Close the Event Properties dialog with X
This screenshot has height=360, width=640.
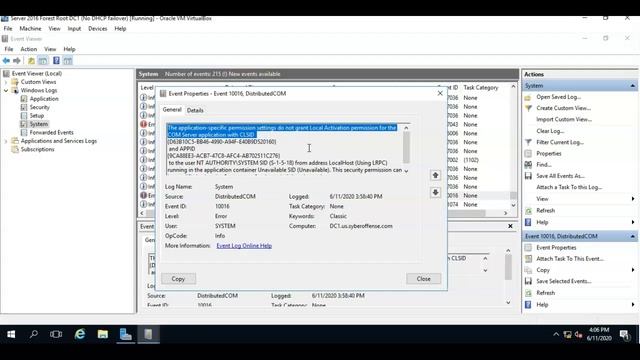coord(440,93)
